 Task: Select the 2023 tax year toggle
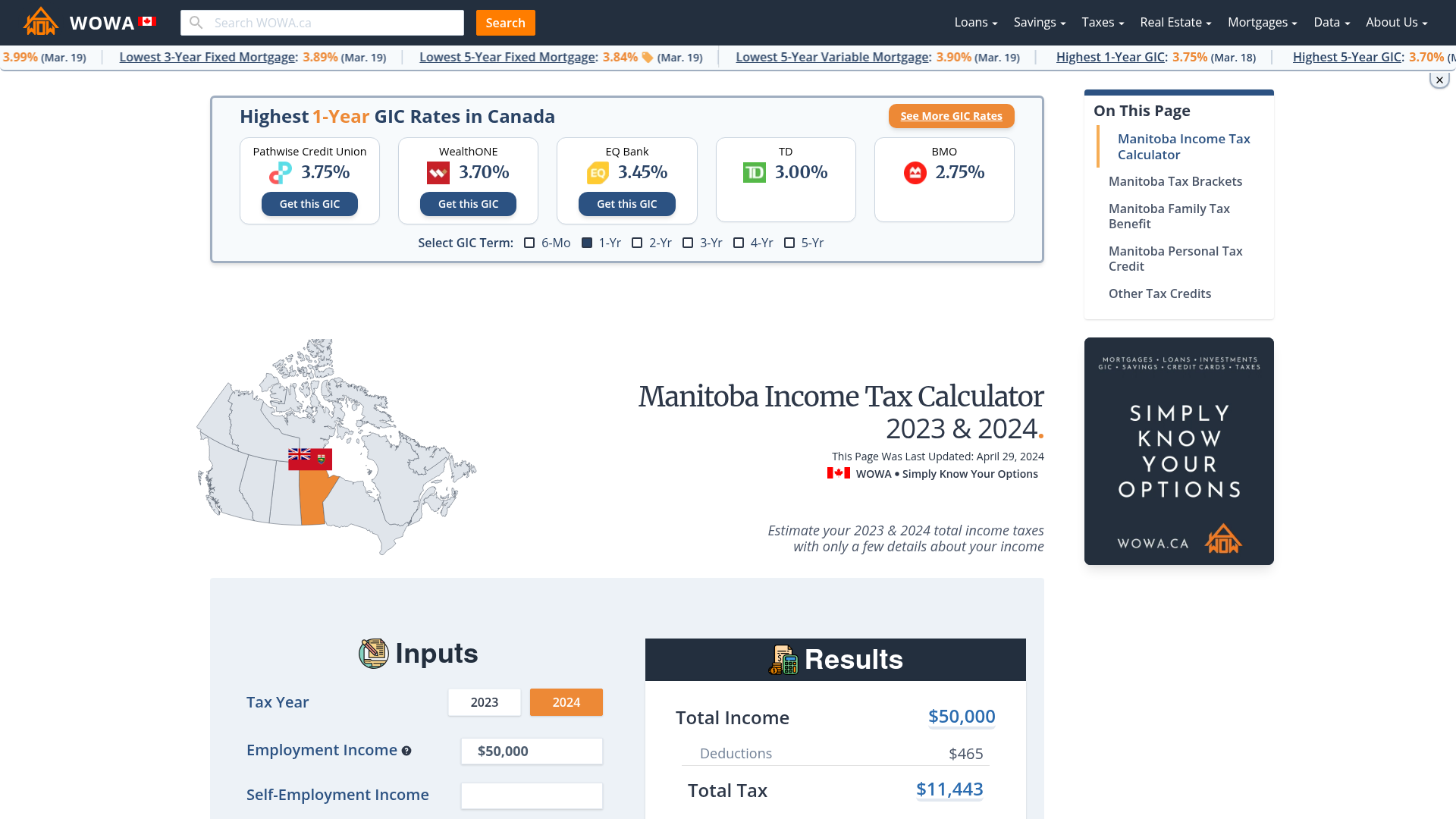point(483,702)
